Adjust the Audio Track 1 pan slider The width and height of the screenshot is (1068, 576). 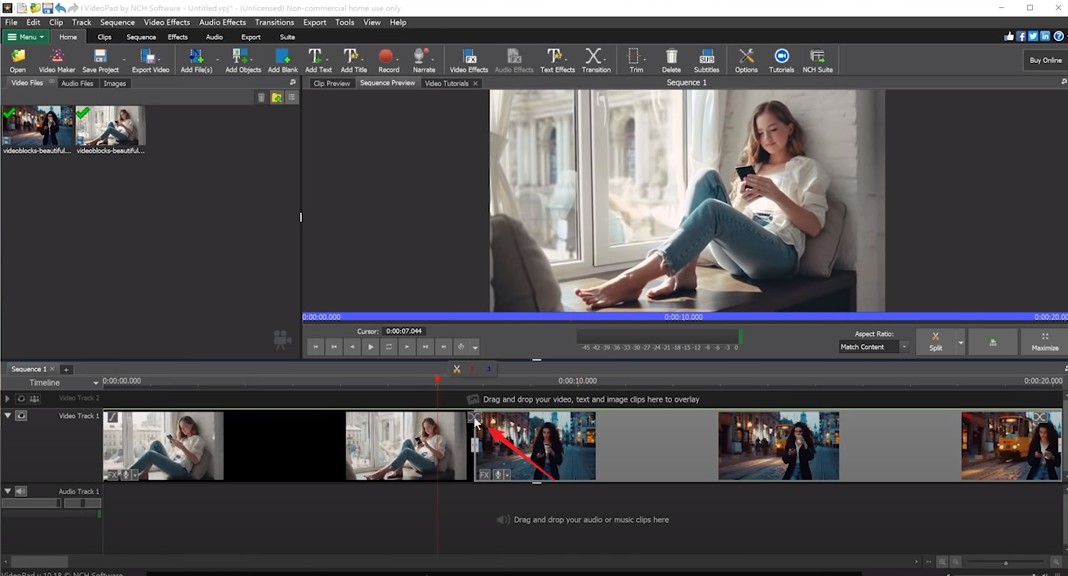coord(82,503)
